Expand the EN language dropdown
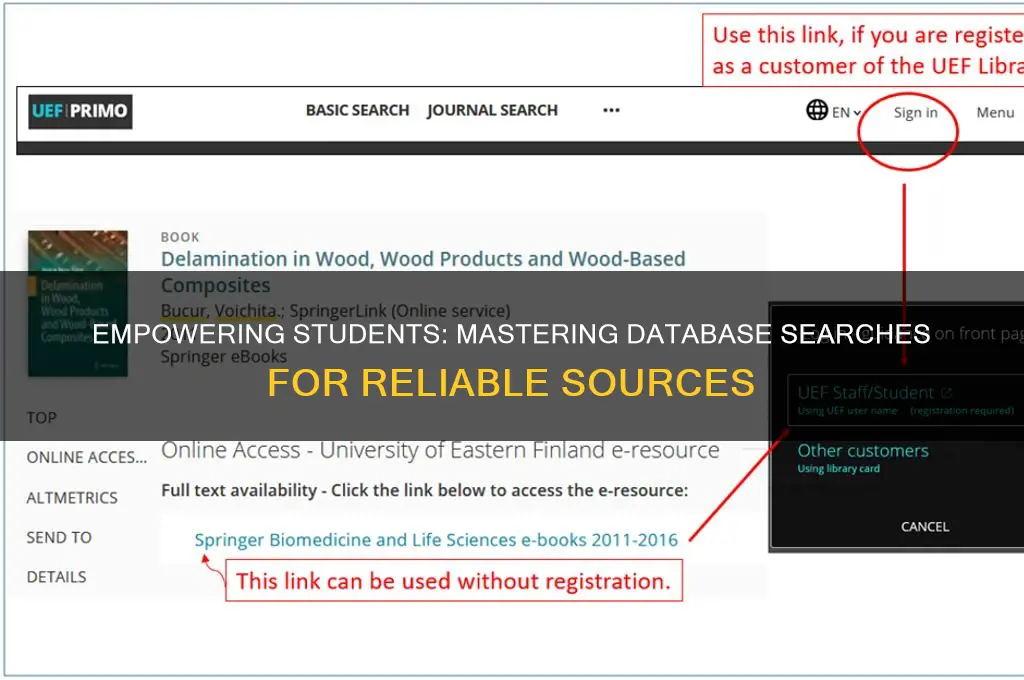Image resolution: width=1024 pixels, height=680 pixels. point(846,112)
